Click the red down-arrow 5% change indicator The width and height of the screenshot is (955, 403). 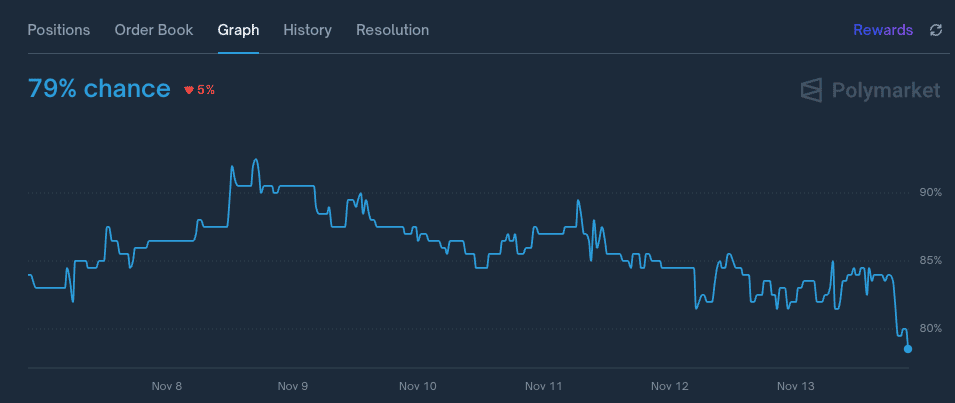200,90
